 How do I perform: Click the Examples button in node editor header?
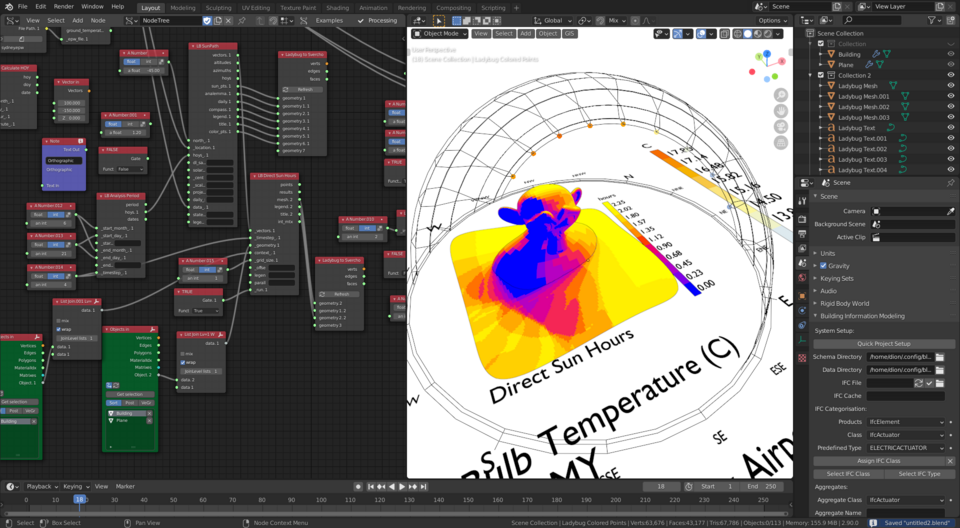[x=329, y=20]
